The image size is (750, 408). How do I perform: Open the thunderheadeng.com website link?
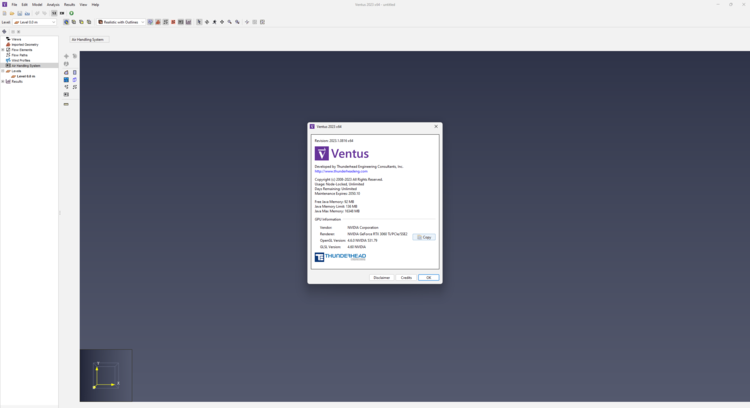click(342, 171)
